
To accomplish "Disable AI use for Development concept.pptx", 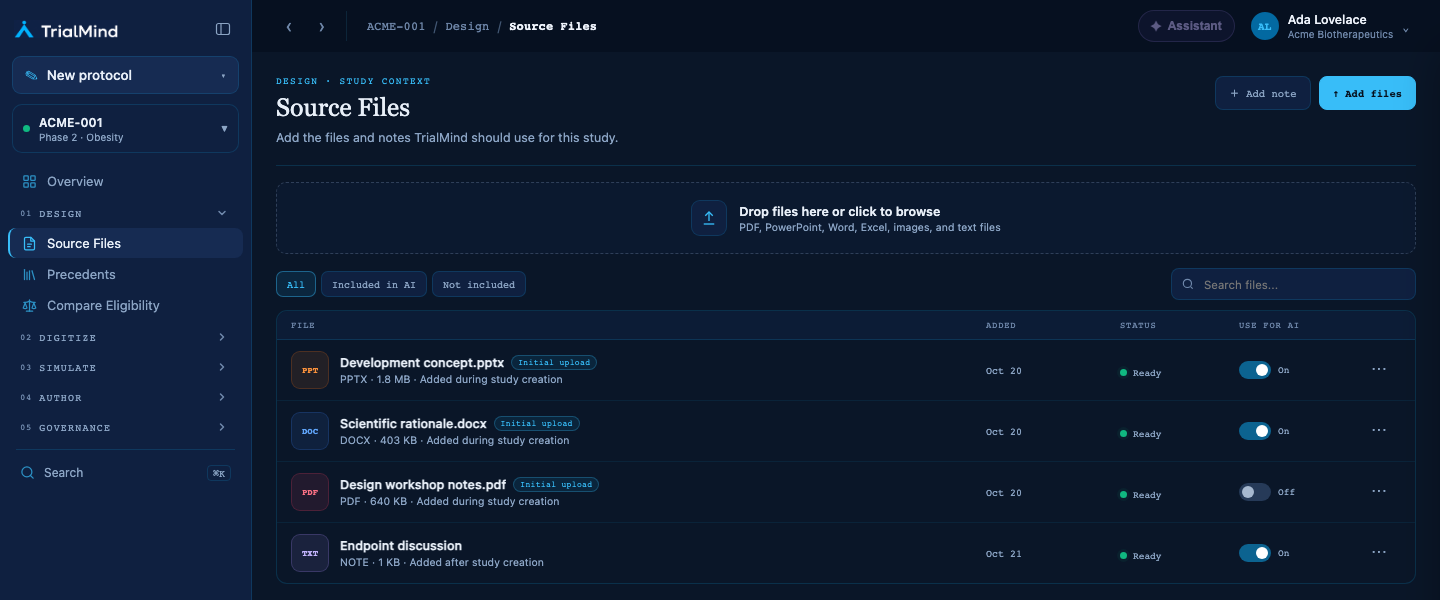I will [1255, 370].
